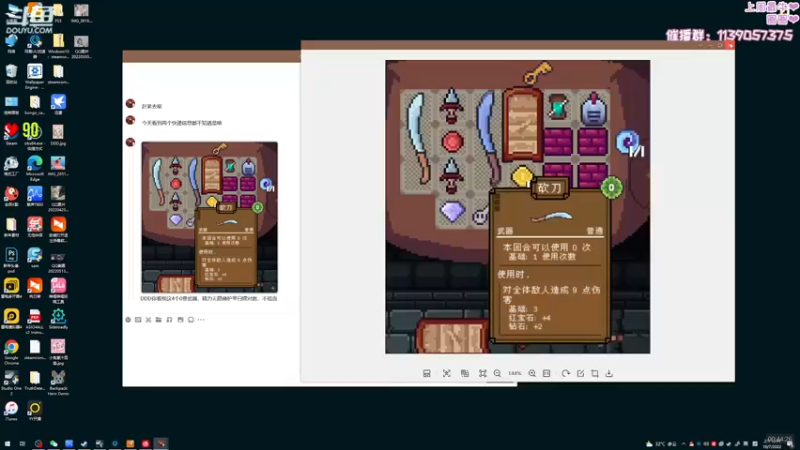The height and width of the screenshot is (450, 800).
Task: Expand the hidden system tray icons chevron
Action: point(684,444)
